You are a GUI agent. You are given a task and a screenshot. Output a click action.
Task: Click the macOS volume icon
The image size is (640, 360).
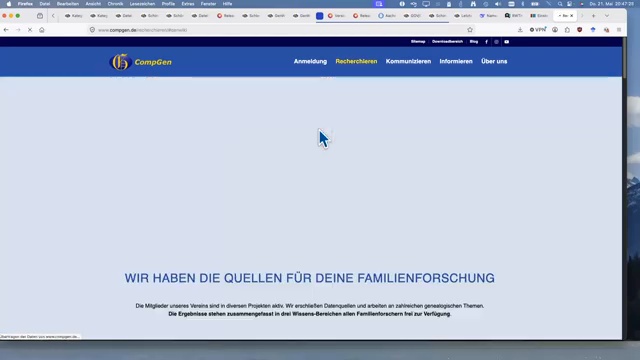pyautogui.click(x=498, y=4)
